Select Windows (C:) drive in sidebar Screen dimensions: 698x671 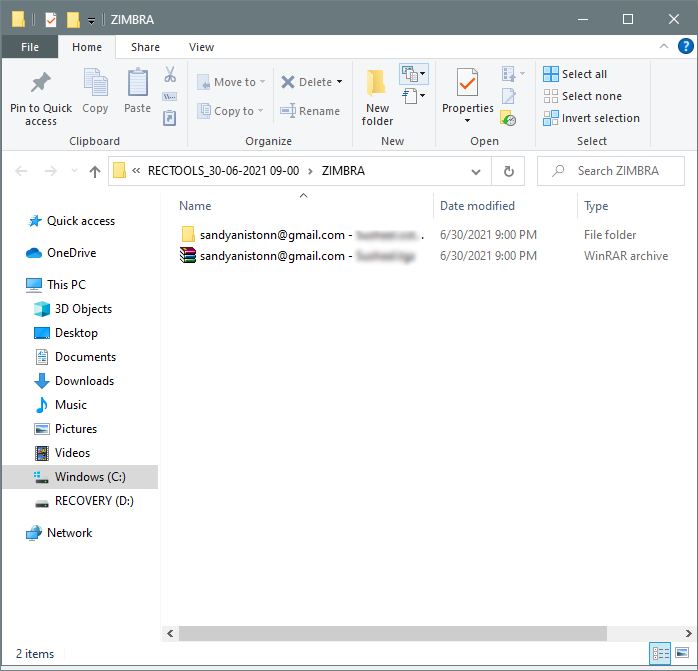80,477
